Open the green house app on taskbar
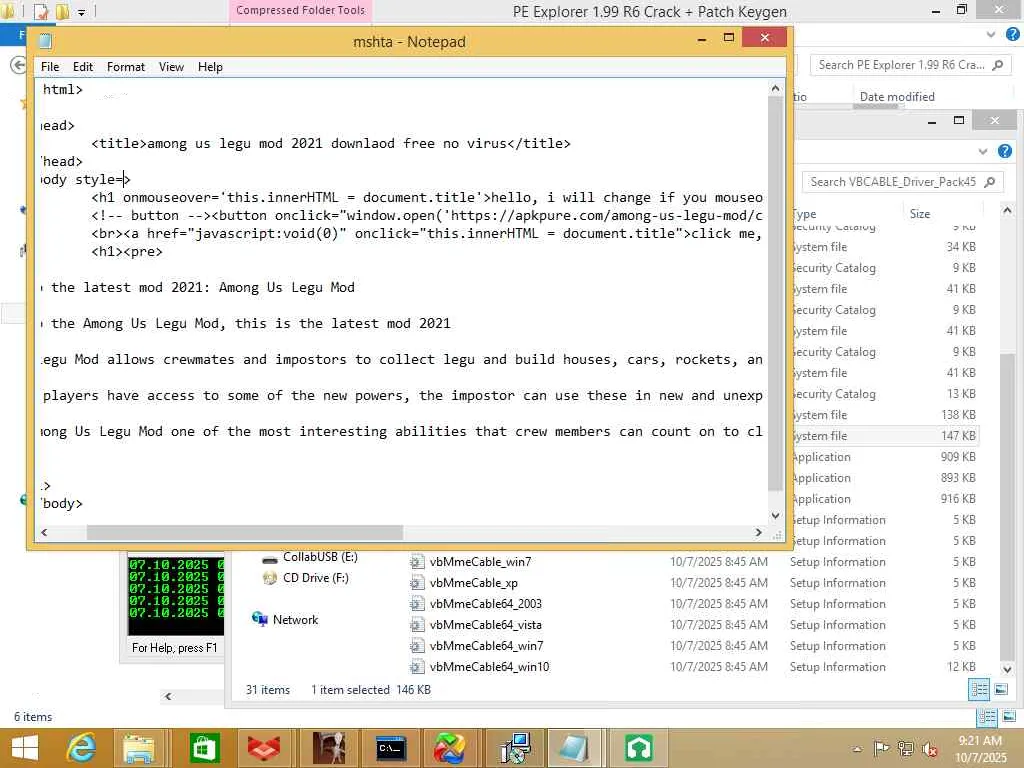The height and width of the screenshot is (768, 1024). coord(639,748)
